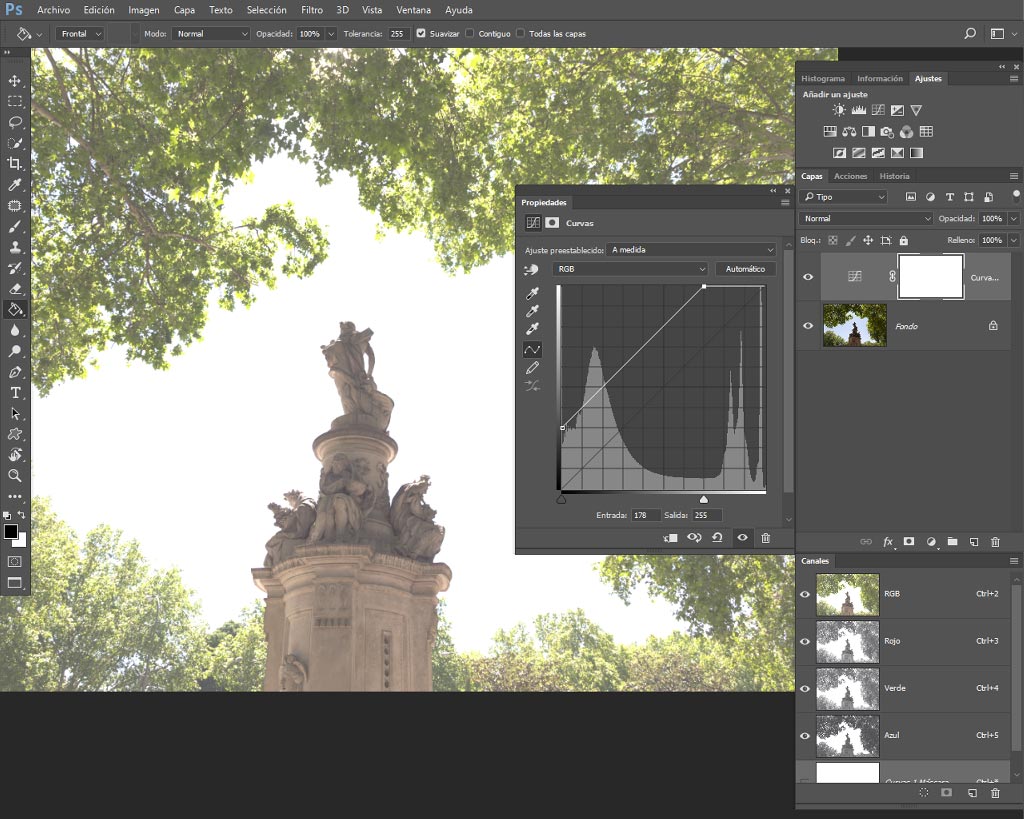Toggle visibility of Rojo channel
Viewport: 1024px width, 819px height.
tap(805, 641)
